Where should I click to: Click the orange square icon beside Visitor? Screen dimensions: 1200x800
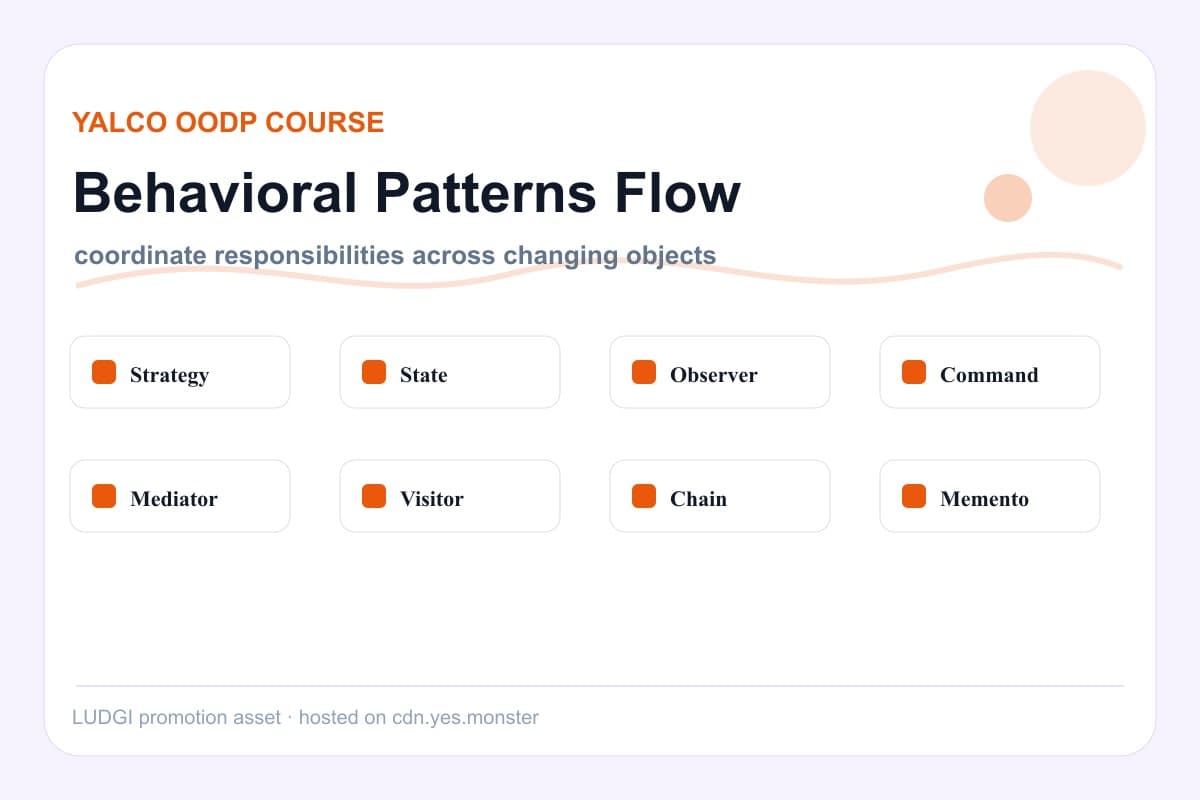point(374,496)
